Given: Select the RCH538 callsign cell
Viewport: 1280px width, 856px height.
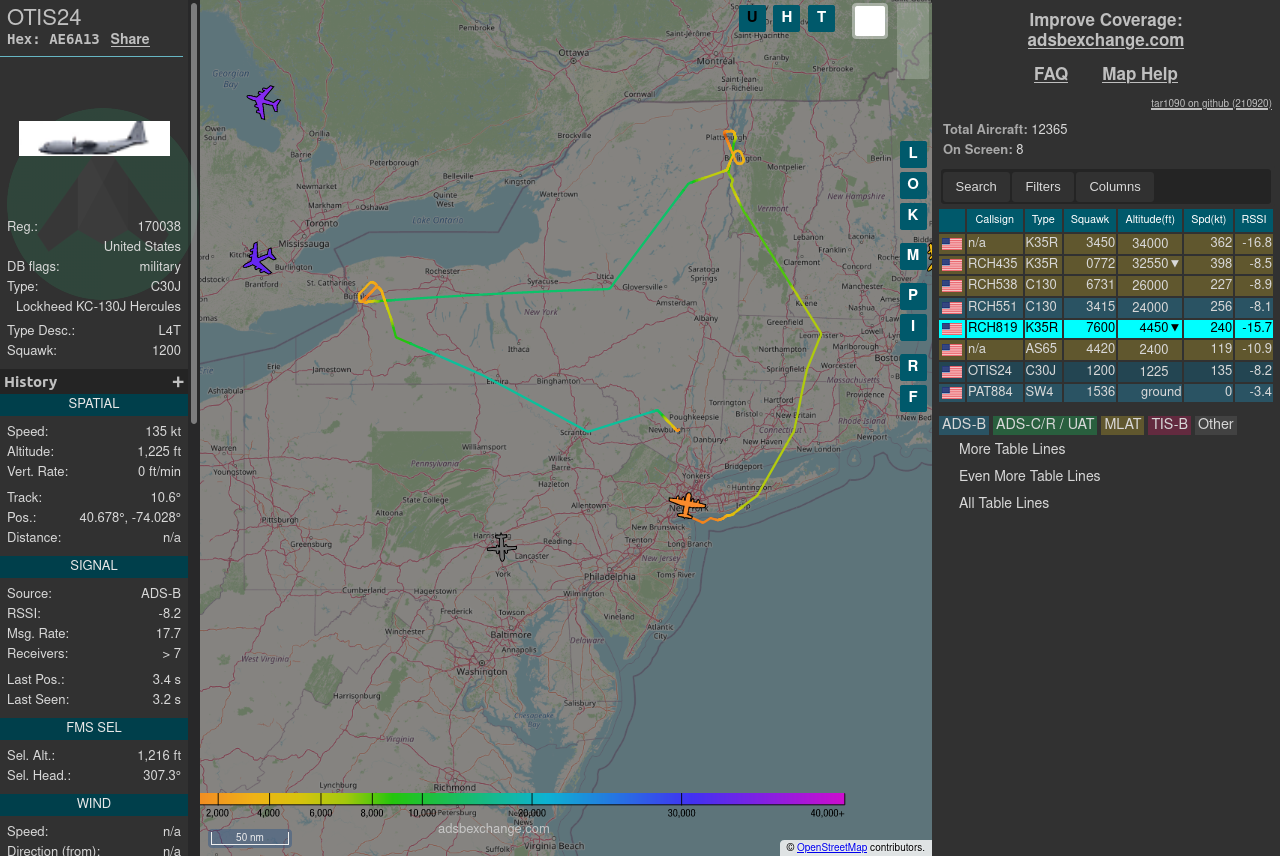Looking at the screenshot, I should tap(995, 286).
